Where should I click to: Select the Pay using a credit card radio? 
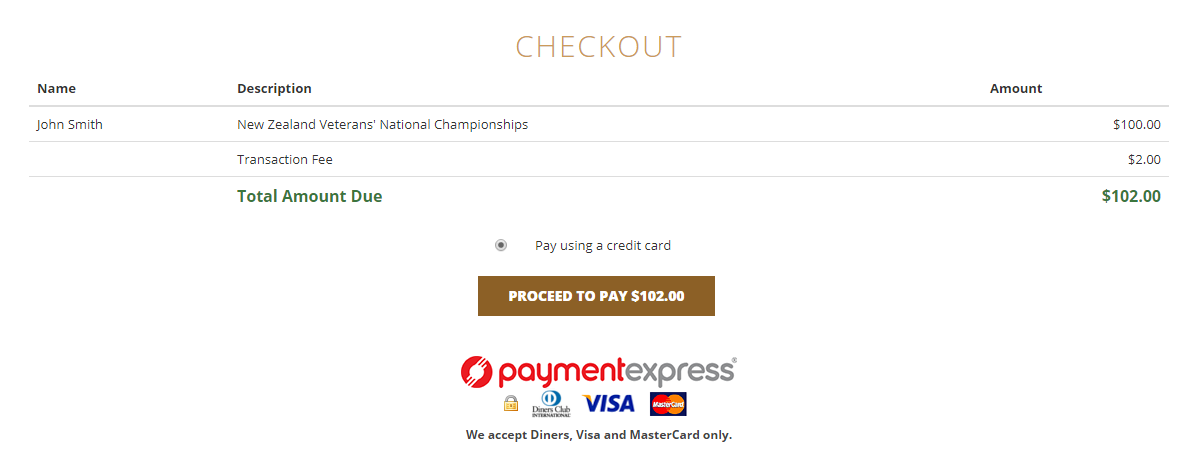click(x=501, y=245)
